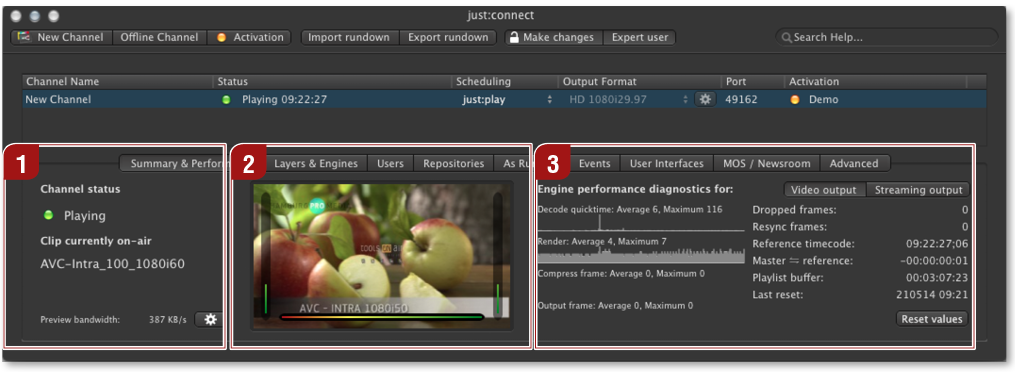Click the Make changes lock button
The width and height of the screenshot is (1015, 372).
click(553, 38)
